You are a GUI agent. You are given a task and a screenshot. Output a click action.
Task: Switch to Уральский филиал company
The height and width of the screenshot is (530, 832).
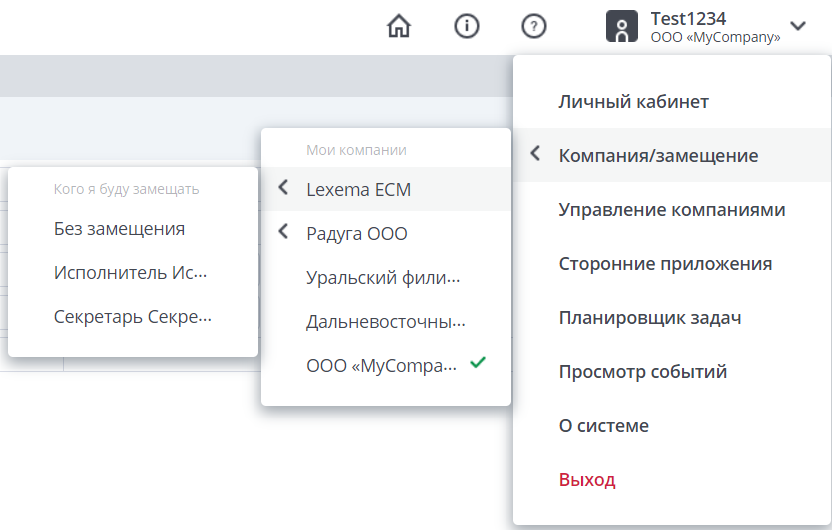tap(384, 278)
